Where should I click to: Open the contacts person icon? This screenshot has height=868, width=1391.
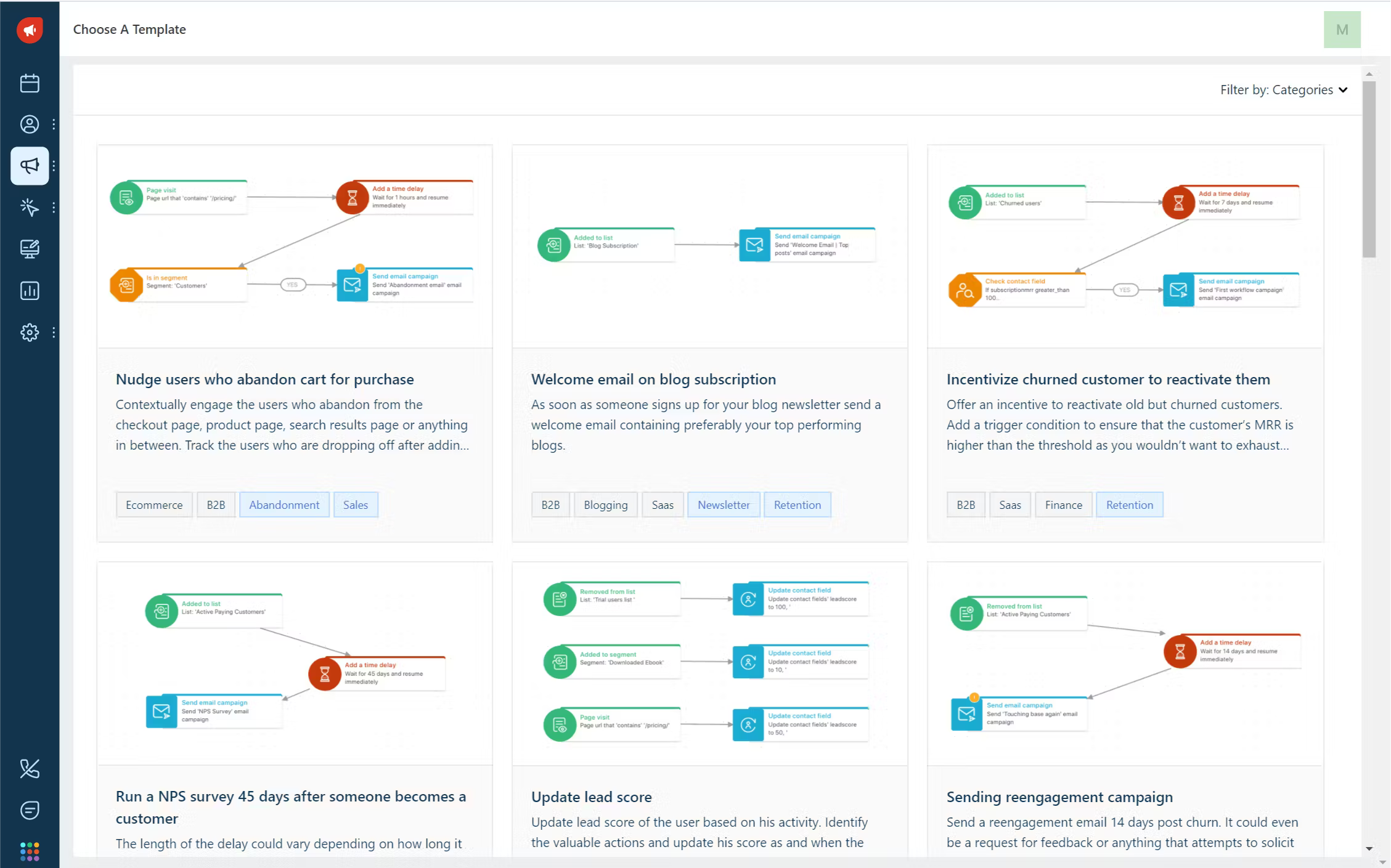30,124
